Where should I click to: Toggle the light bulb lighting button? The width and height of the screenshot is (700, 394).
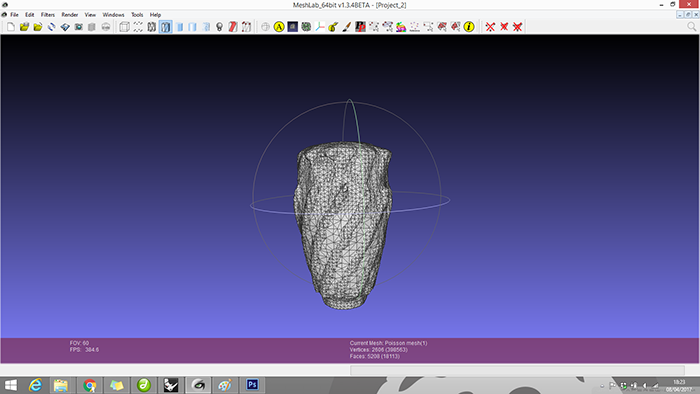coord(219,27)
